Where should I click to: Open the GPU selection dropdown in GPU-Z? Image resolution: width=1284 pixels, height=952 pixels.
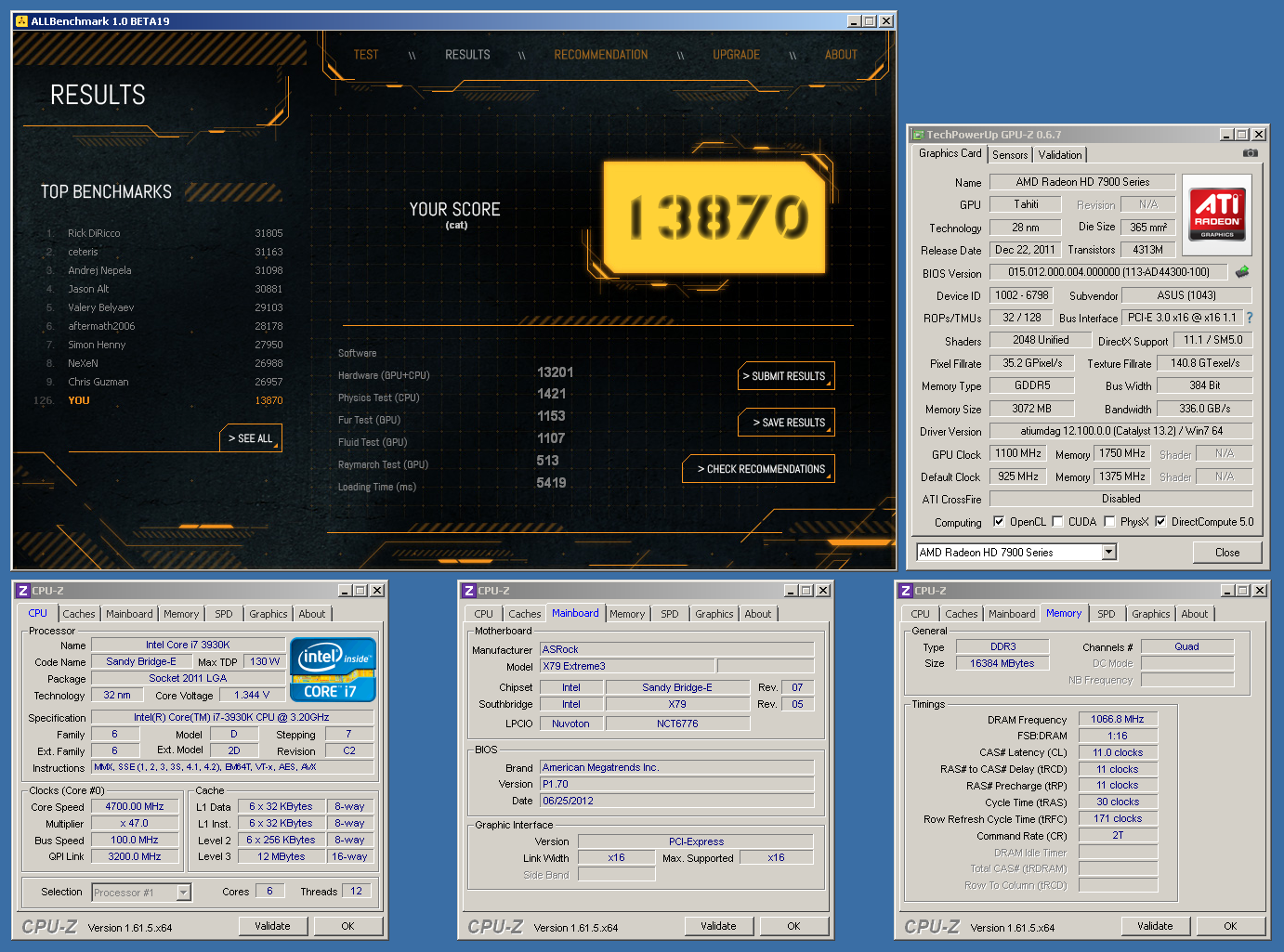click(x=1108, y=553)
